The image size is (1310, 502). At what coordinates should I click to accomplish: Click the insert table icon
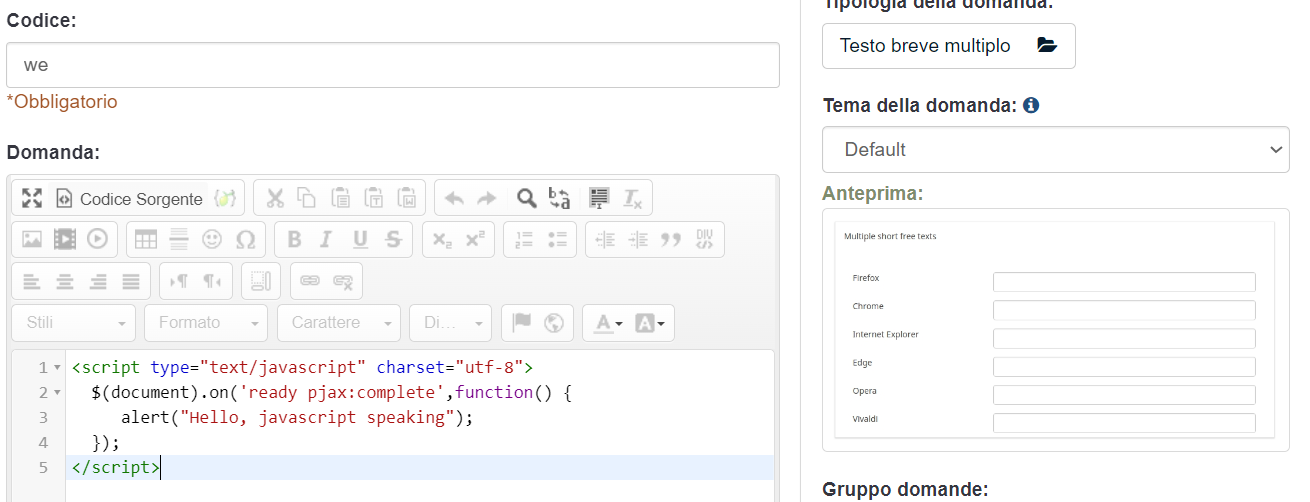tap(146, 239)
